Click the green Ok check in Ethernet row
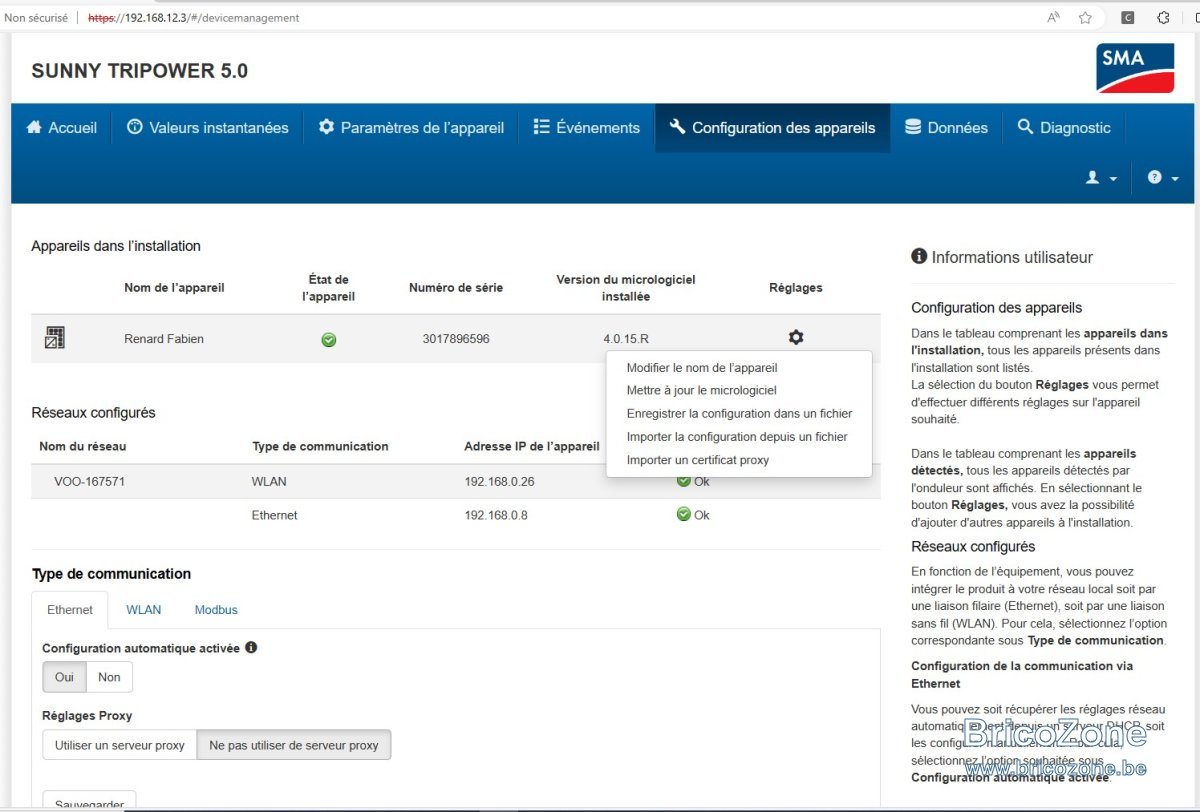 pyautogui.click(x=684, y=514)
